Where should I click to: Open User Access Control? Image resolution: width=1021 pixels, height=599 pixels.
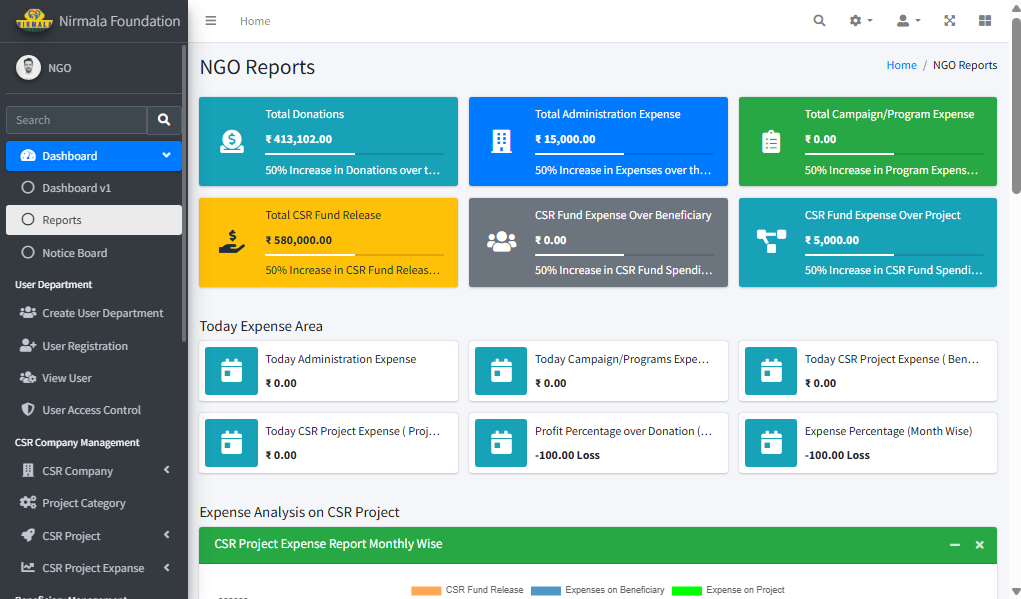[x=94, y=410]
